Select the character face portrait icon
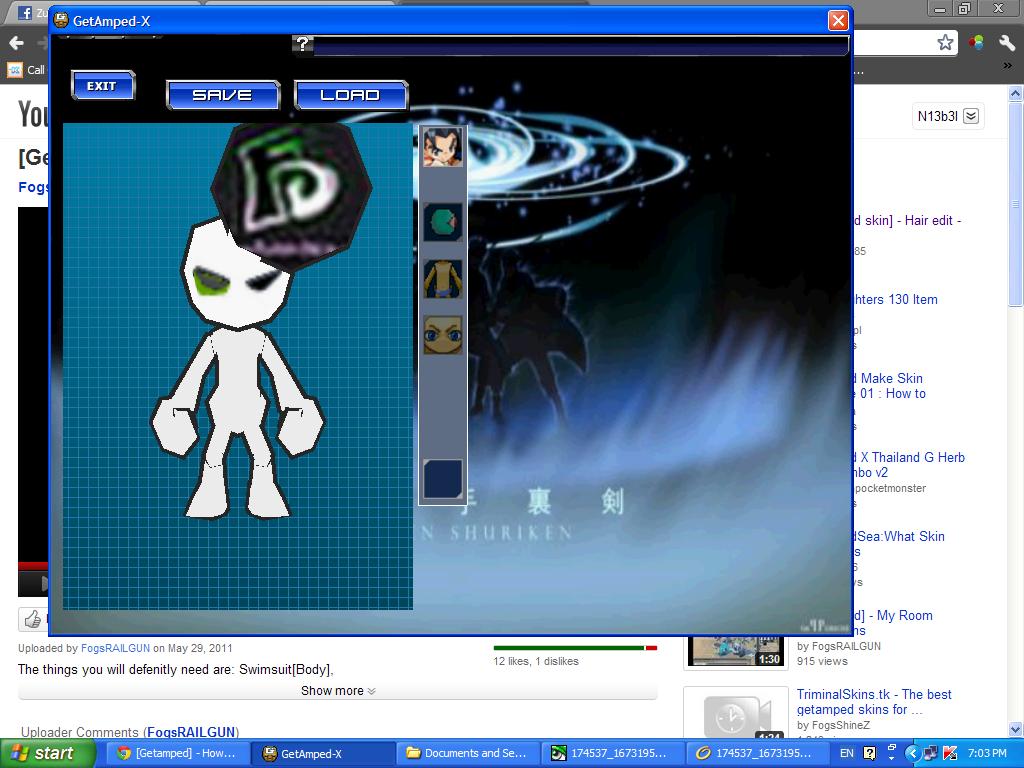This screenshot has height=768, width=1024. point(443,147)
